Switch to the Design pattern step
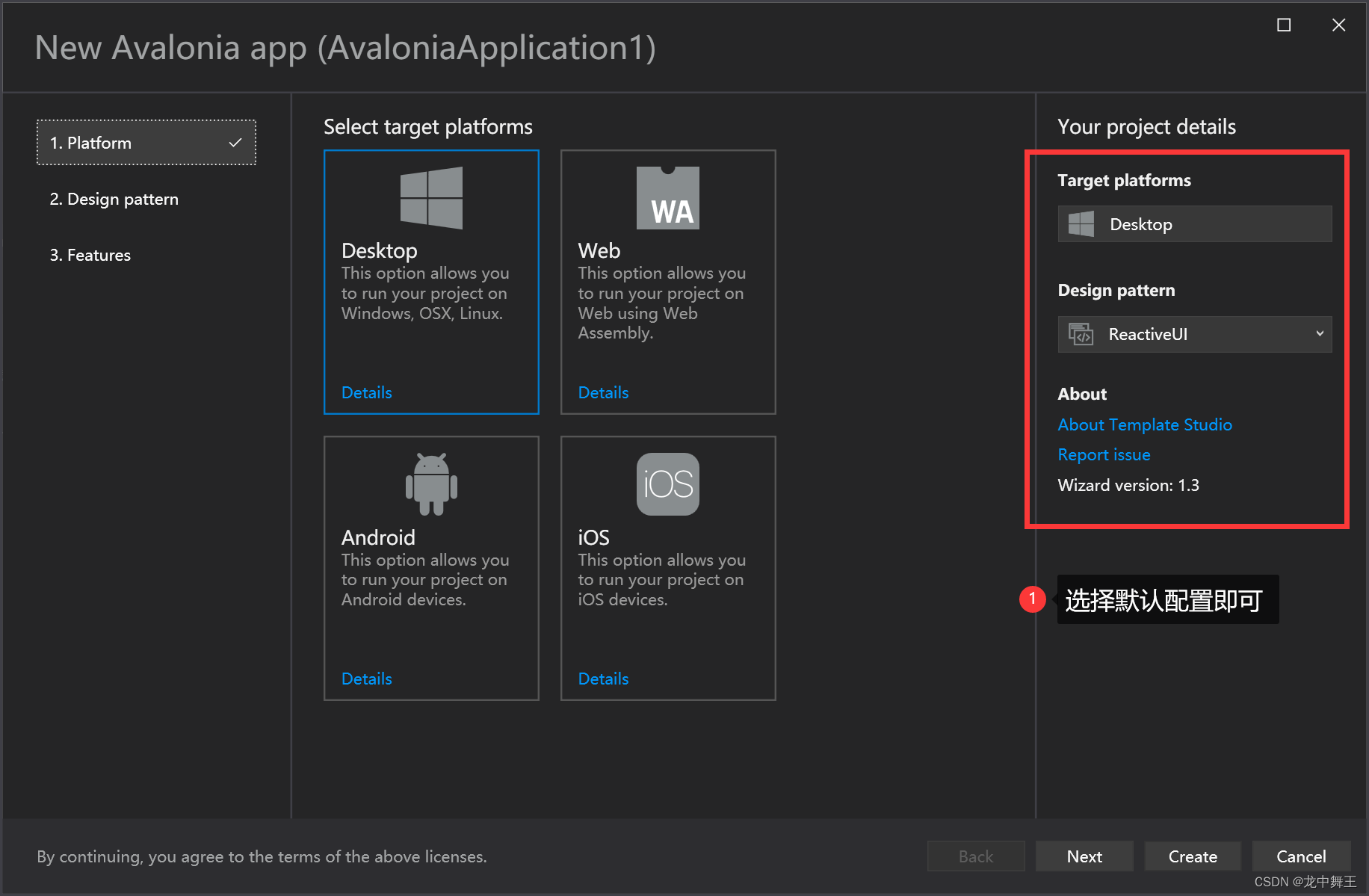 114,199
